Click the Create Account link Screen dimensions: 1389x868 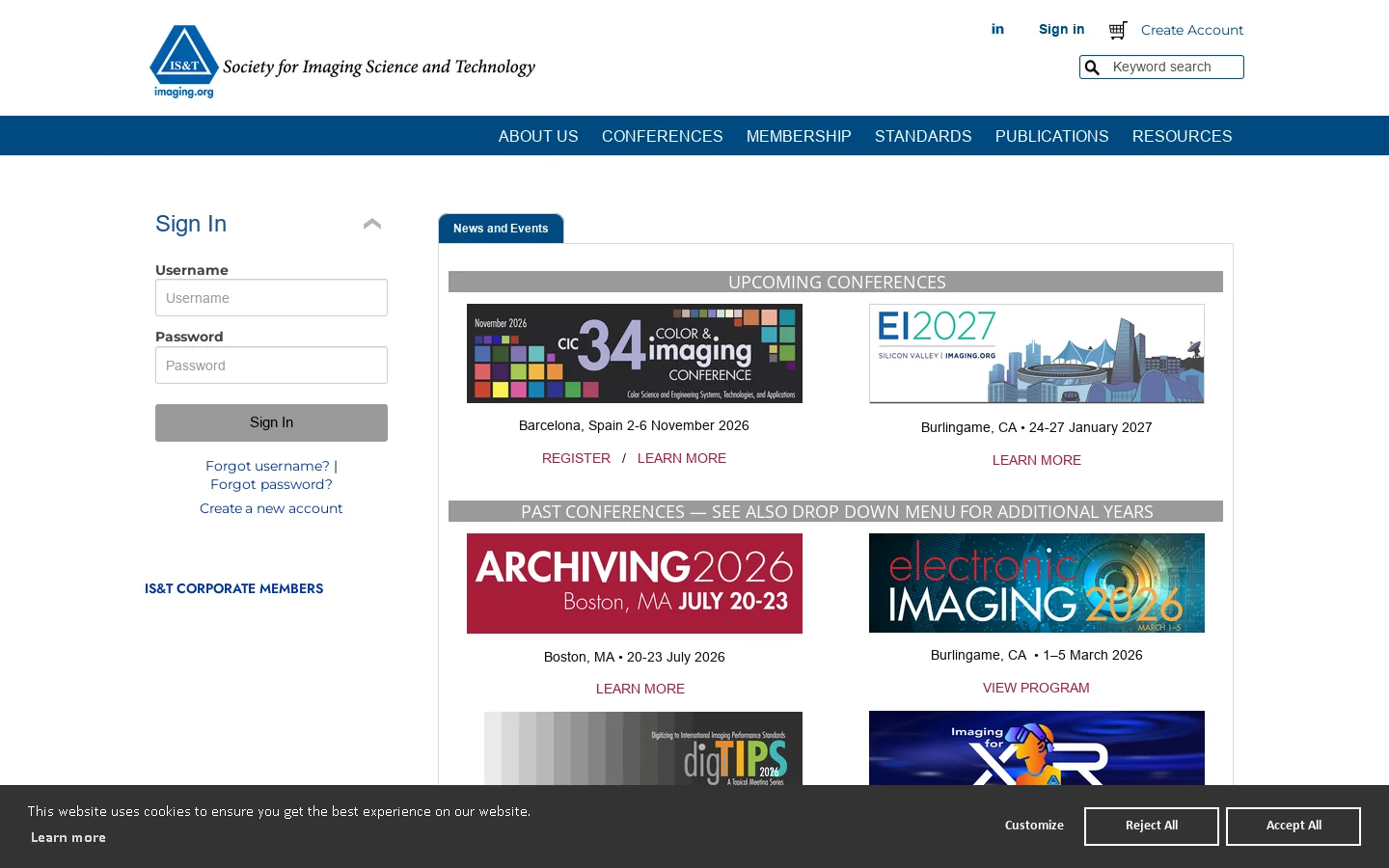pos(1192,30)
